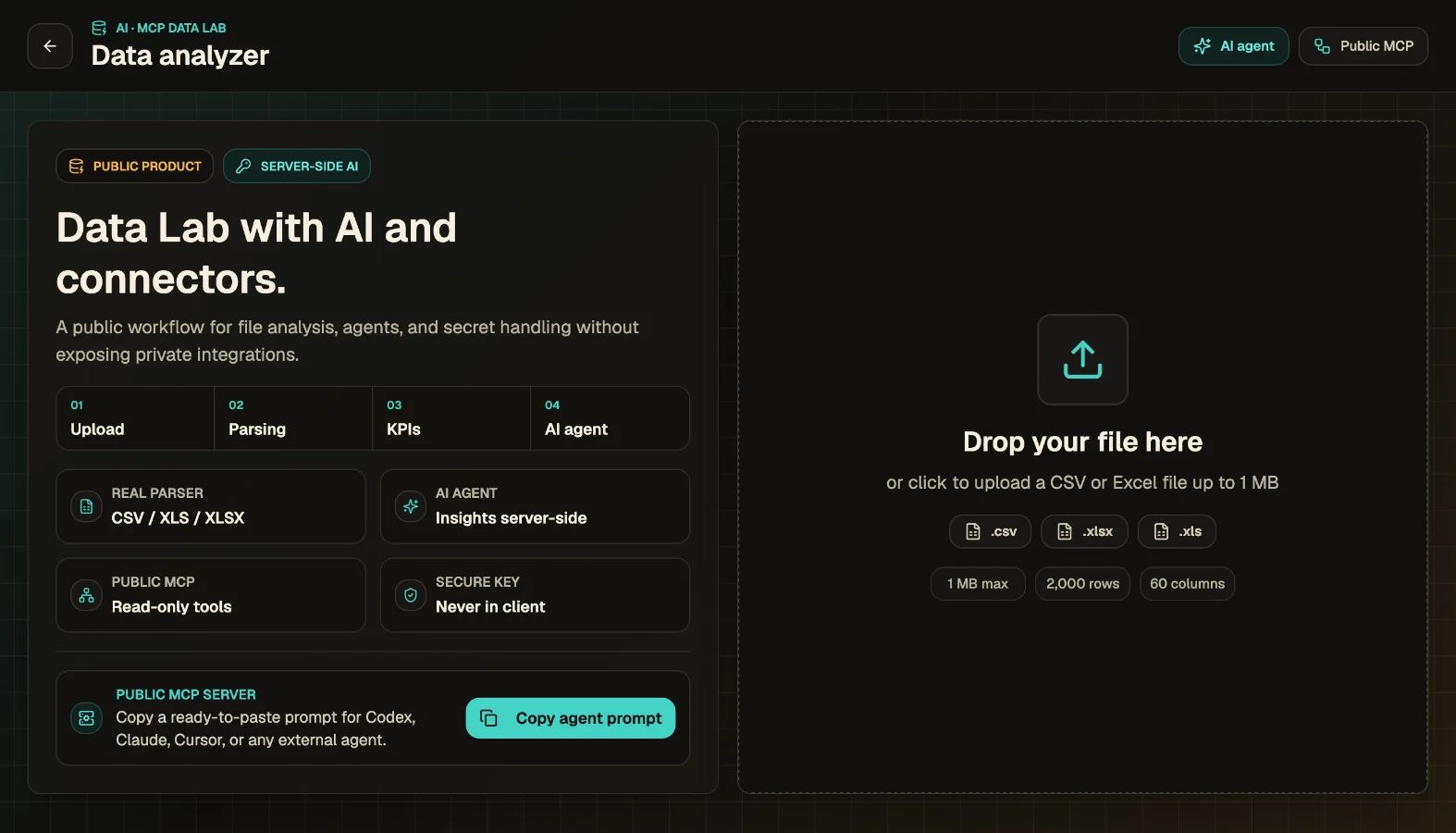Select step 01 Upload
Screen dimensions: 1456x833
[135, 418]
